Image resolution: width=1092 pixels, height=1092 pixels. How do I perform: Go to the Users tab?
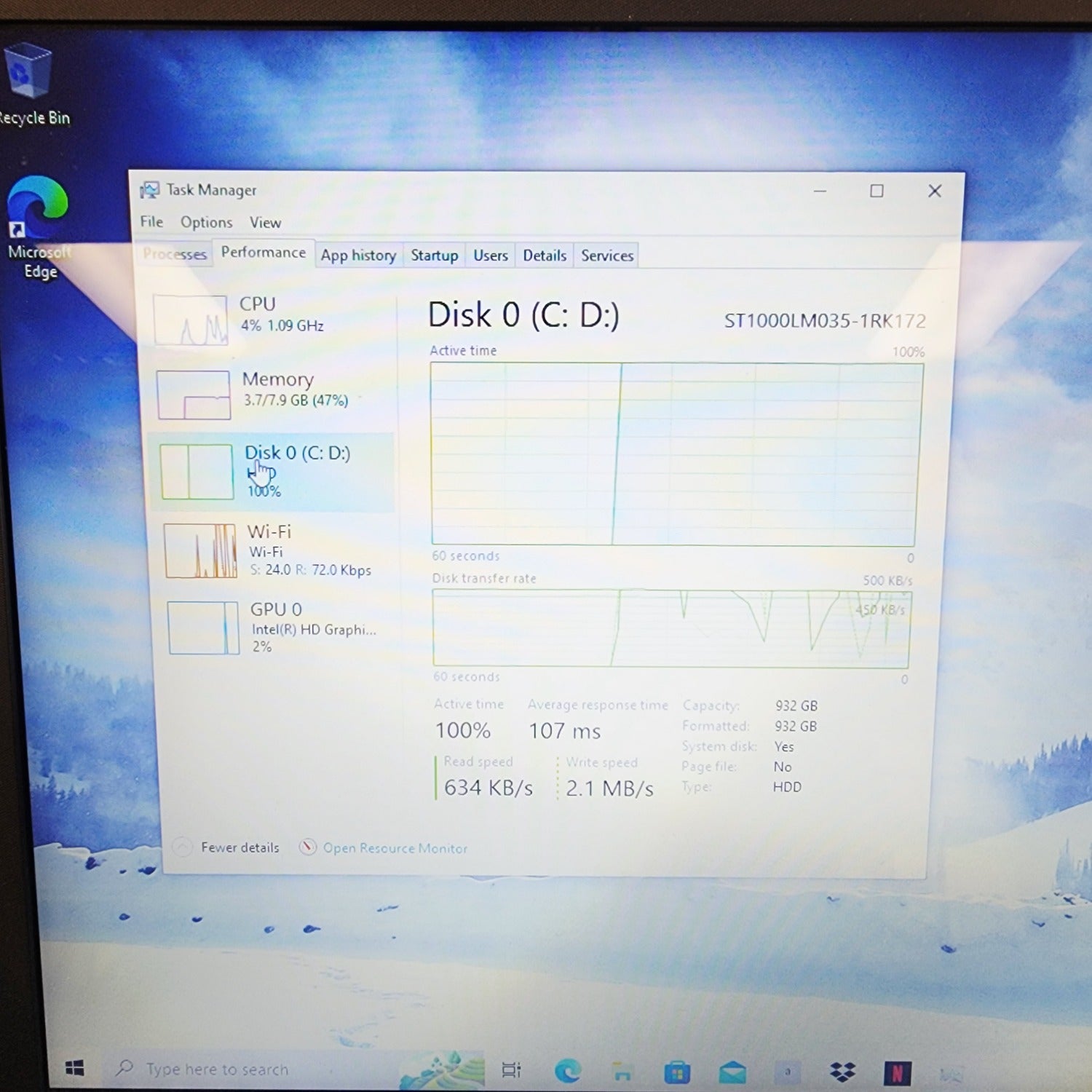click(491, 256)
